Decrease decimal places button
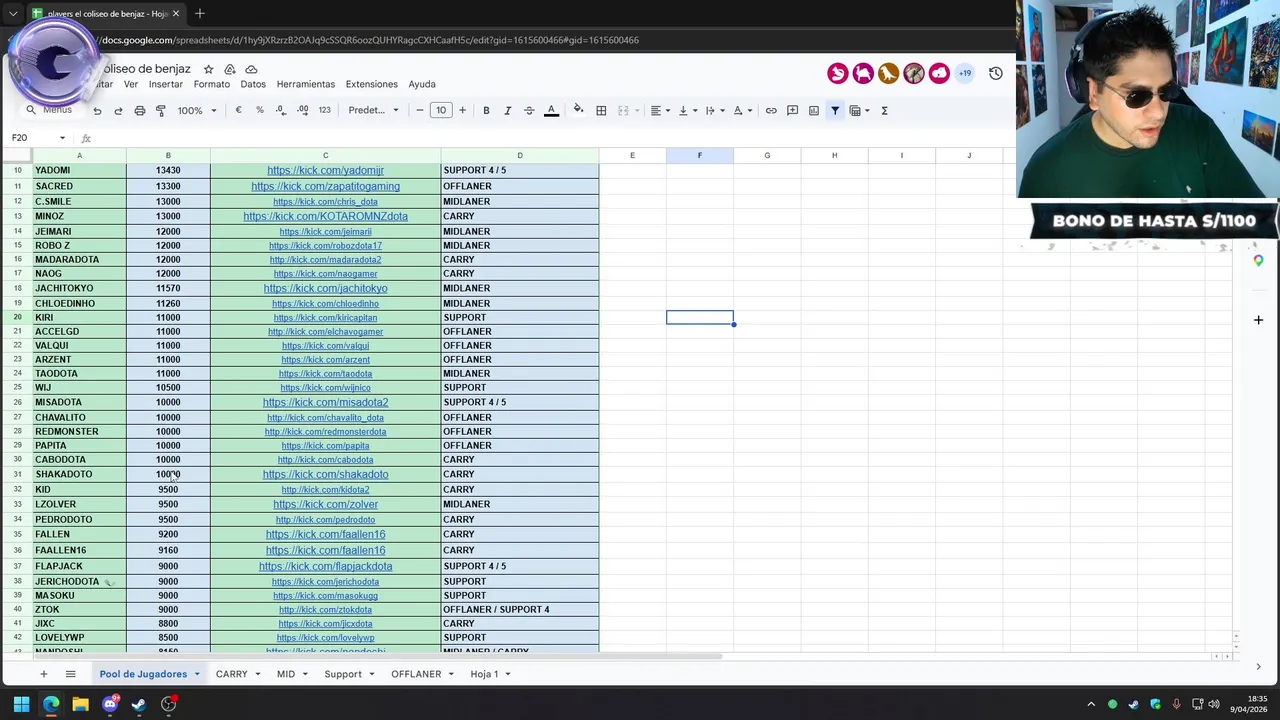 pyautogui.click(x=281, y=110)
